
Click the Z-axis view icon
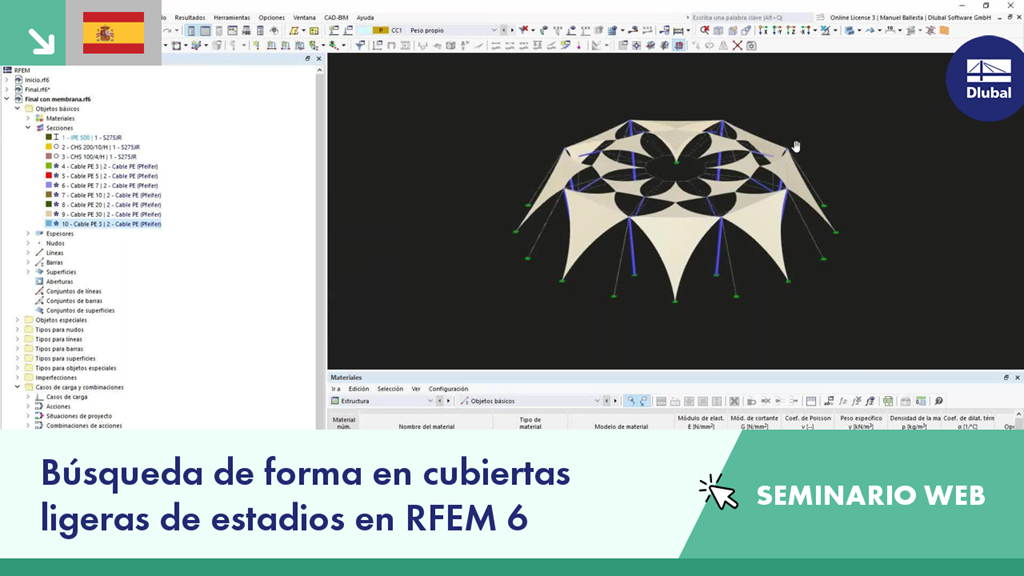pos(791,30)
